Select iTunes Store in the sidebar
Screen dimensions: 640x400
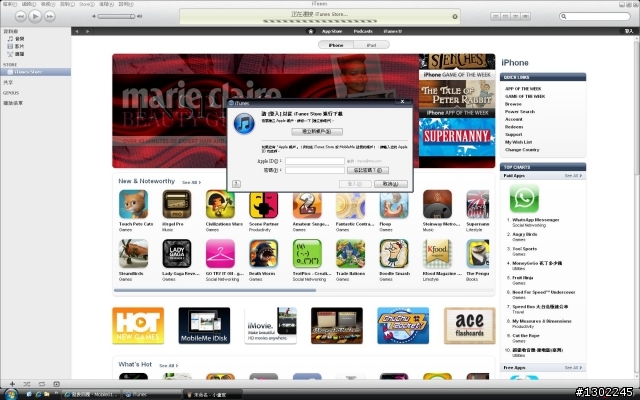click(36, 72)
